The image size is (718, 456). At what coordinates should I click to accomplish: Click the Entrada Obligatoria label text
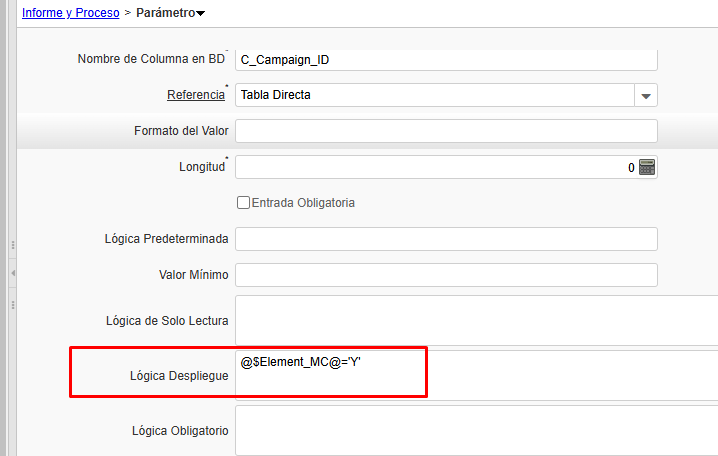(303, 203)
